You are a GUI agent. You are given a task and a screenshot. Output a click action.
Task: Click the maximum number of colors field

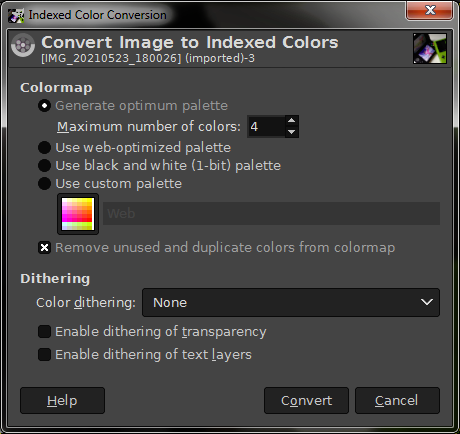(266, 127)
